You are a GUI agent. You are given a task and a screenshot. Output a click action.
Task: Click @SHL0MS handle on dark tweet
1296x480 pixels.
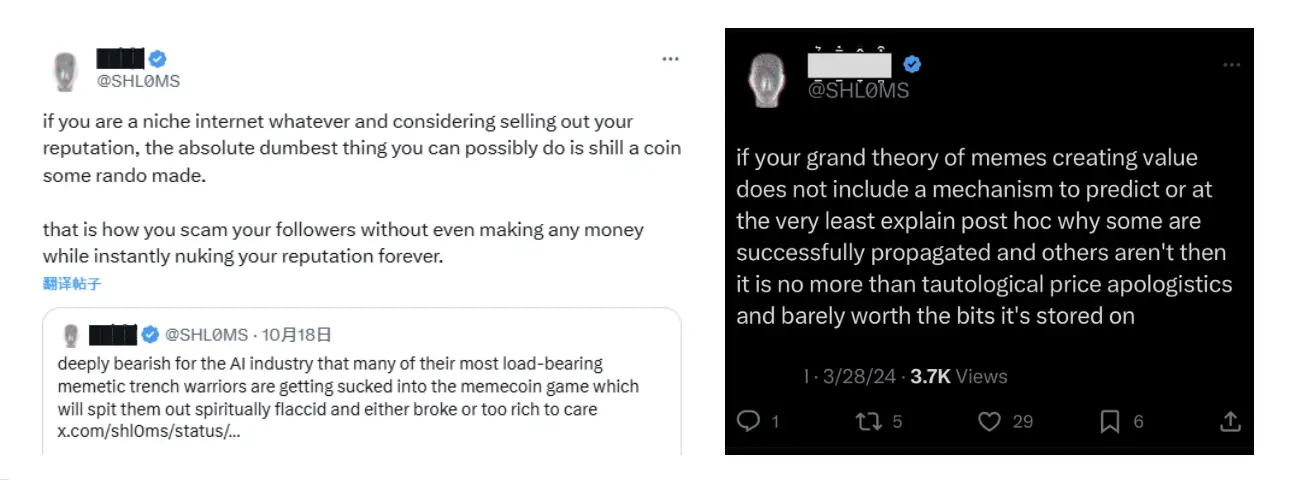858,90
